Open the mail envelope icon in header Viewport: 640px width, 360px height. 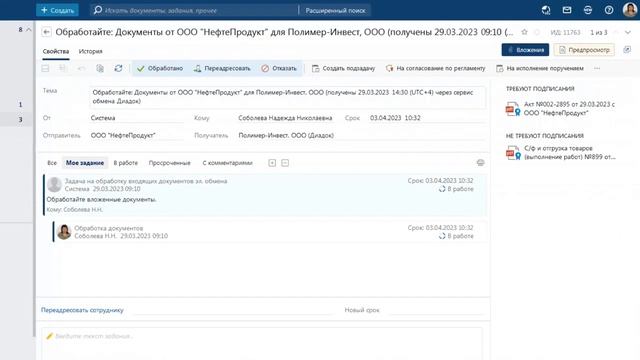click(x=567, y=10)
